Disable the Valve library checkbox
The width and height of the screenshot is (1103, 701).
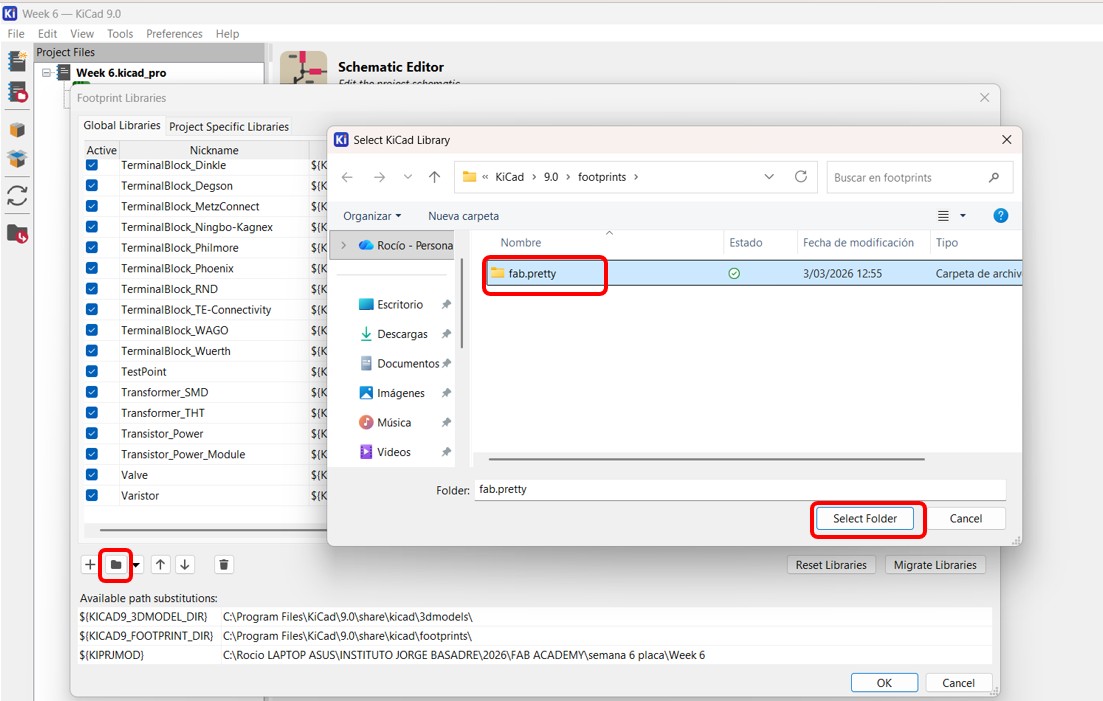point(92,475)
